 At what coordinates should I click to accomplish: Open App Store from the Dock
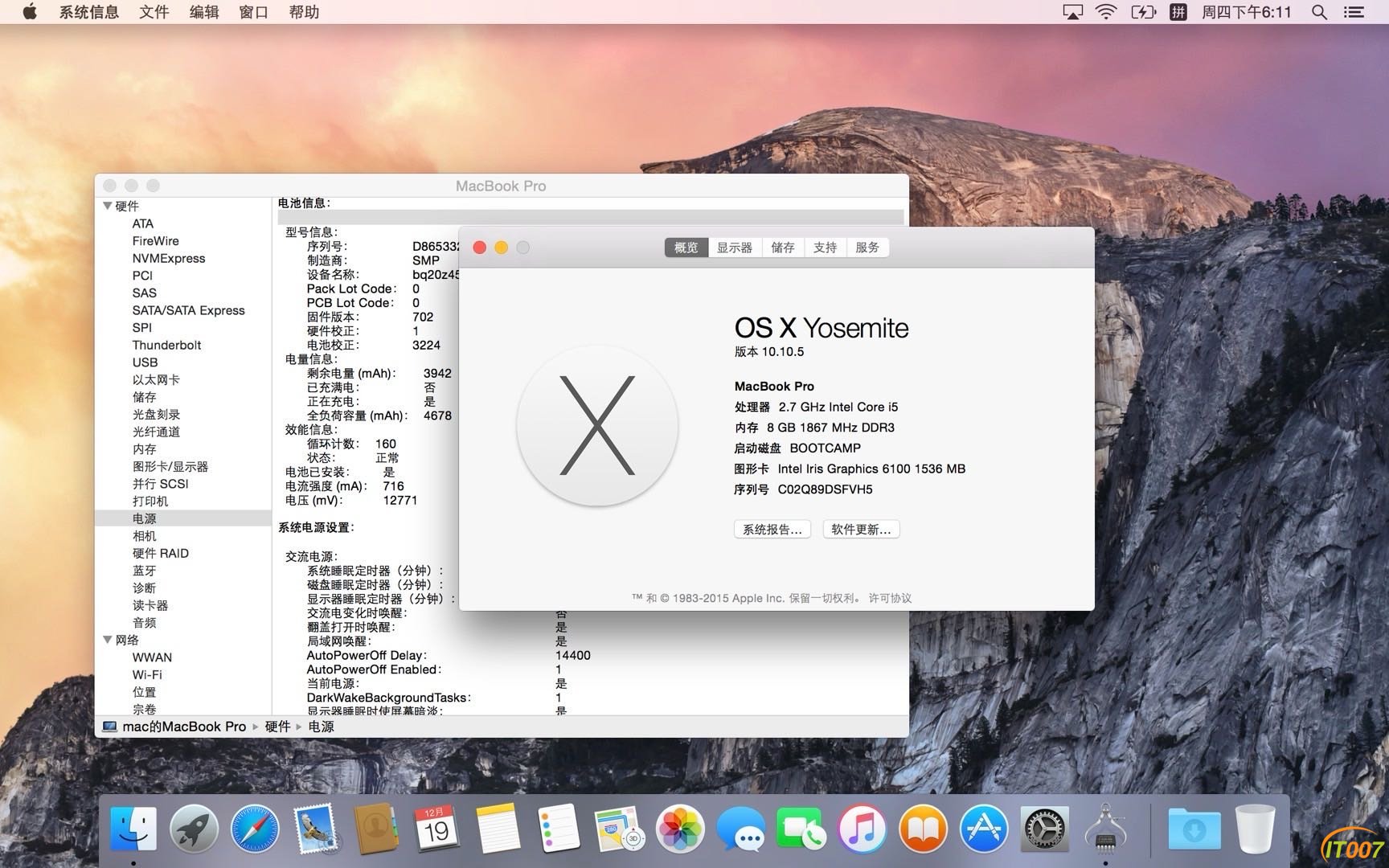click(x=983, y=828)
